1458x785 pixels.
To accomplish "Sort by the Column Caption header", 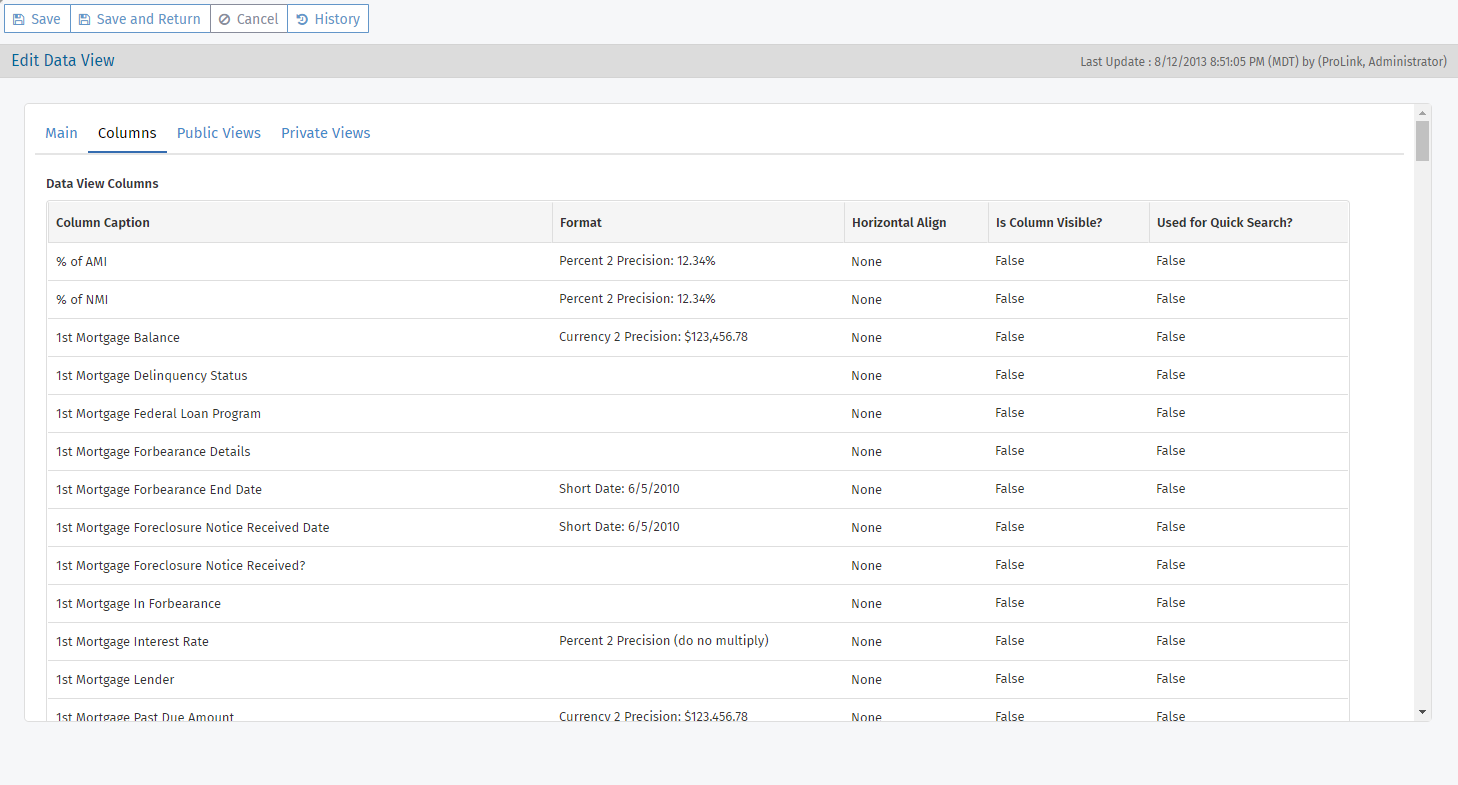I will pos(103,222).
